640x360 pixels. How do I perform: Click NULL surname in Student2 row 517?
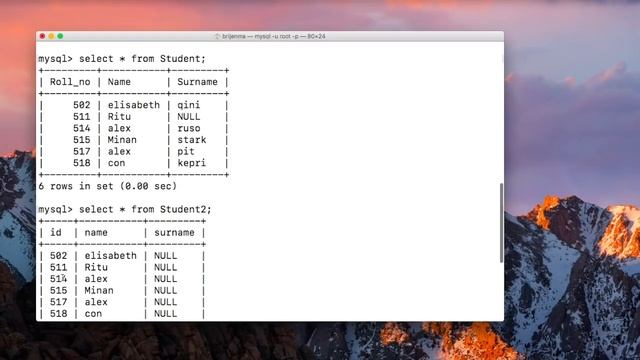pyautogui.click(x=165, y=302)
